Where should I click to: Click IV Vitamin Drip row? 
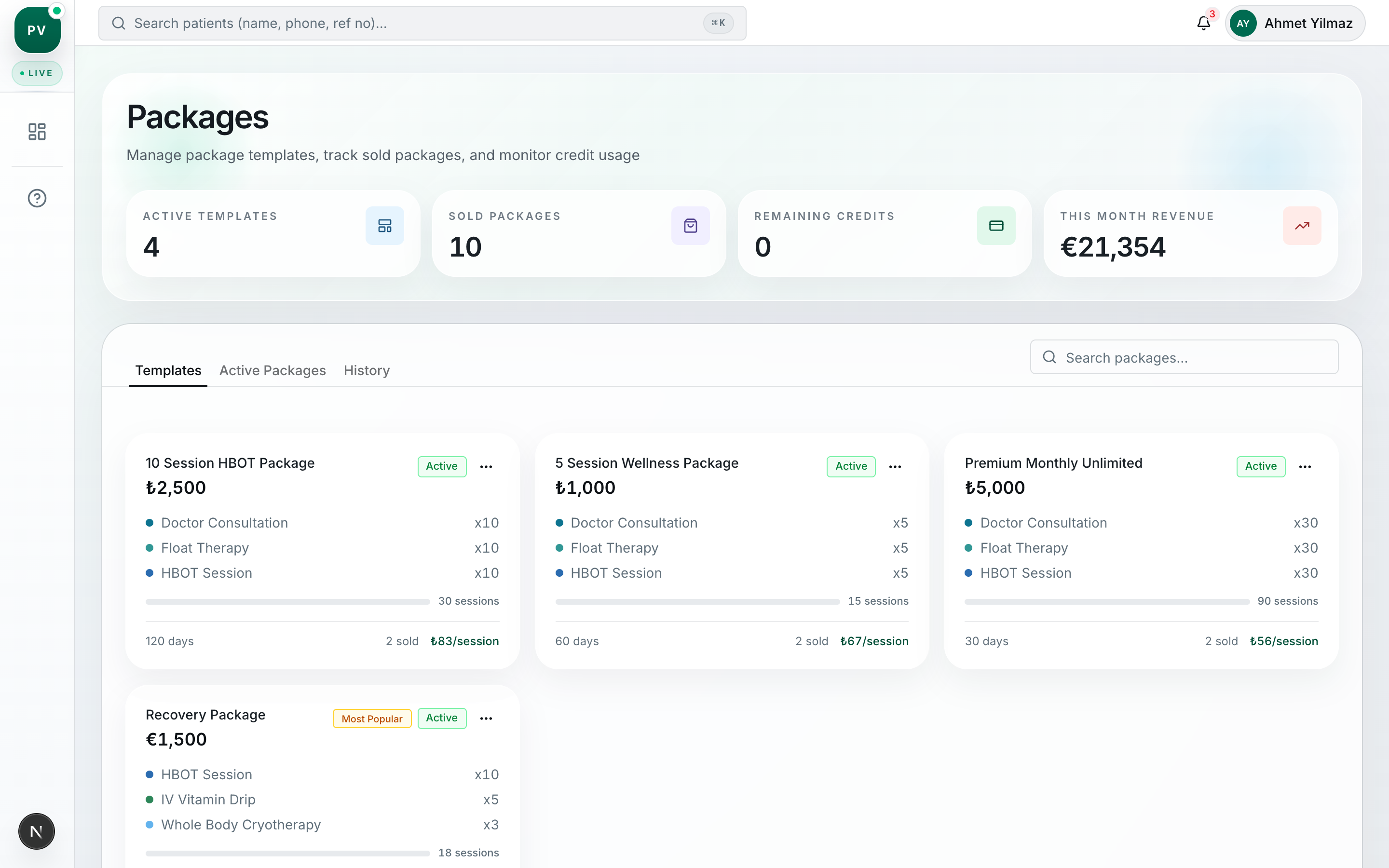[x=323, y=800]
